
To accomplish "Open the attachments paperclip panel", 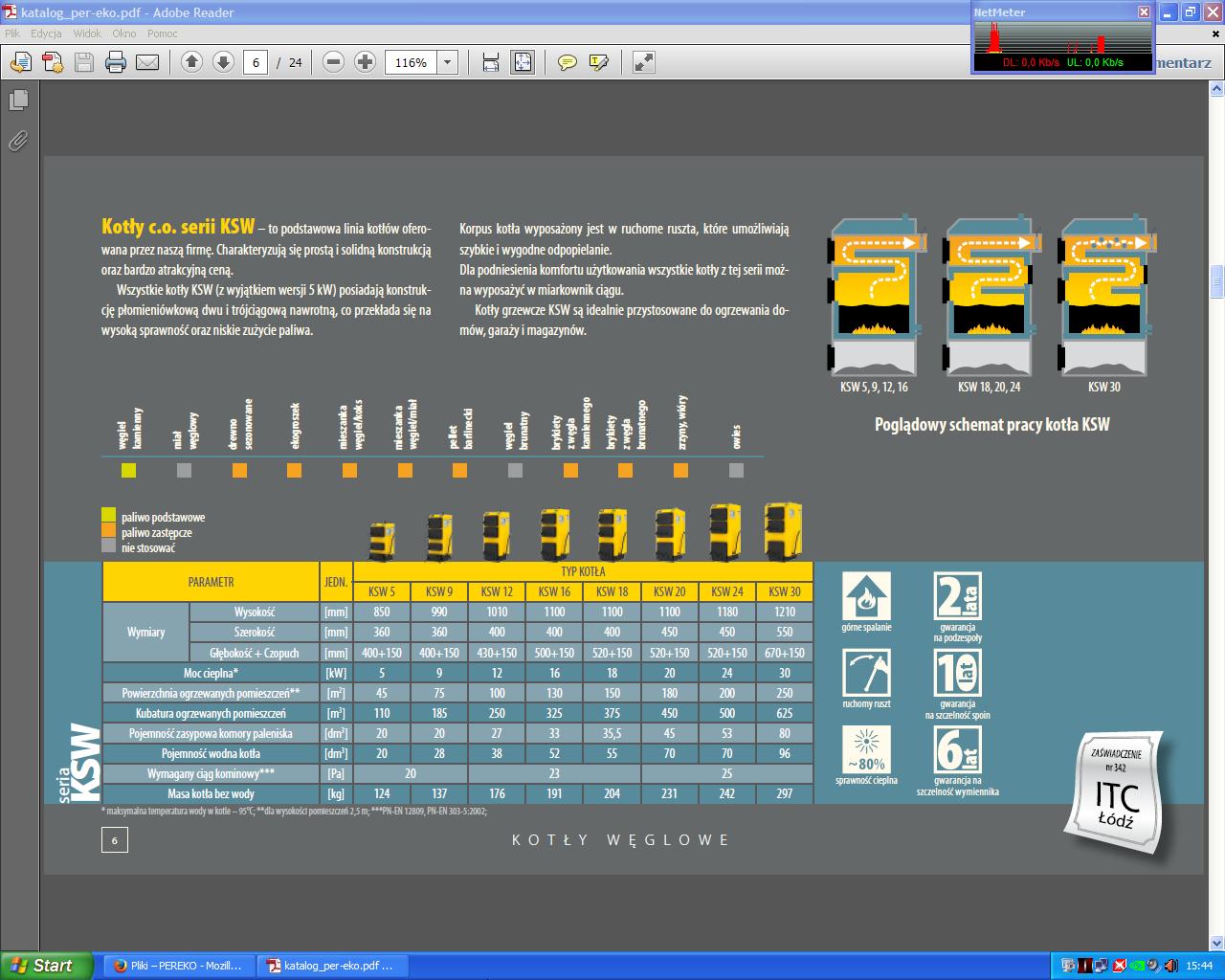I will [x=18, y=141].
